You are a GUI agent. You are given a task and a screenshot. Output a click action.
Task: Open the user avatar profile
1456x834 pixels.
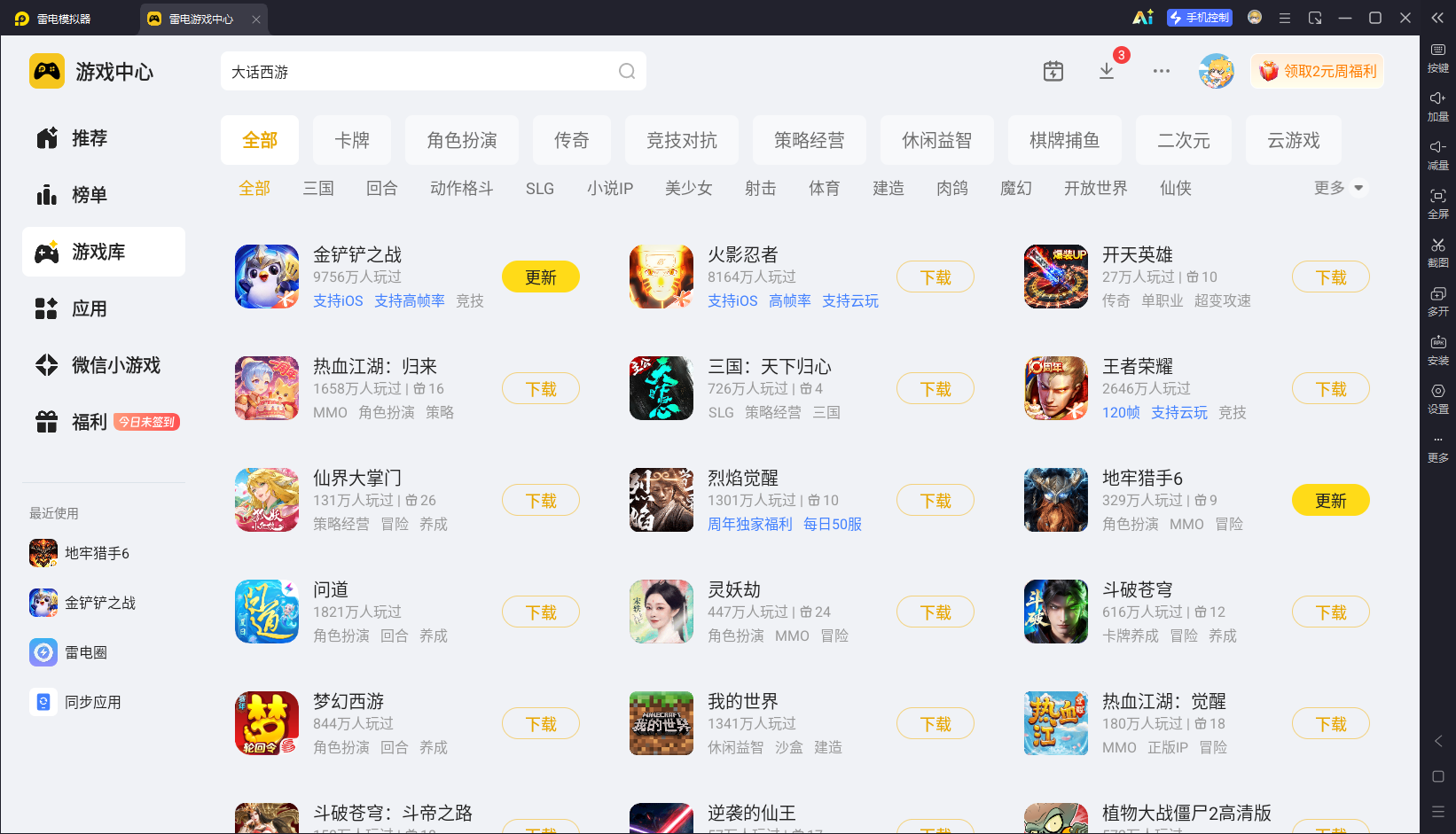pyautogui.click(x=1217, y=71)
